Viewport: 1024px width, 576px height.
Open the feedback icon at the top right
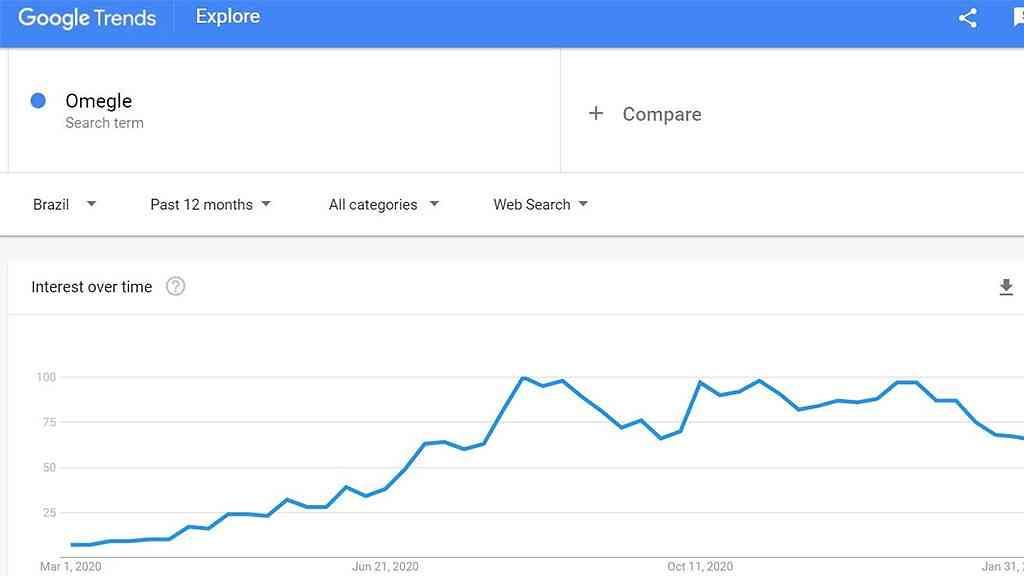point(1017,18)
